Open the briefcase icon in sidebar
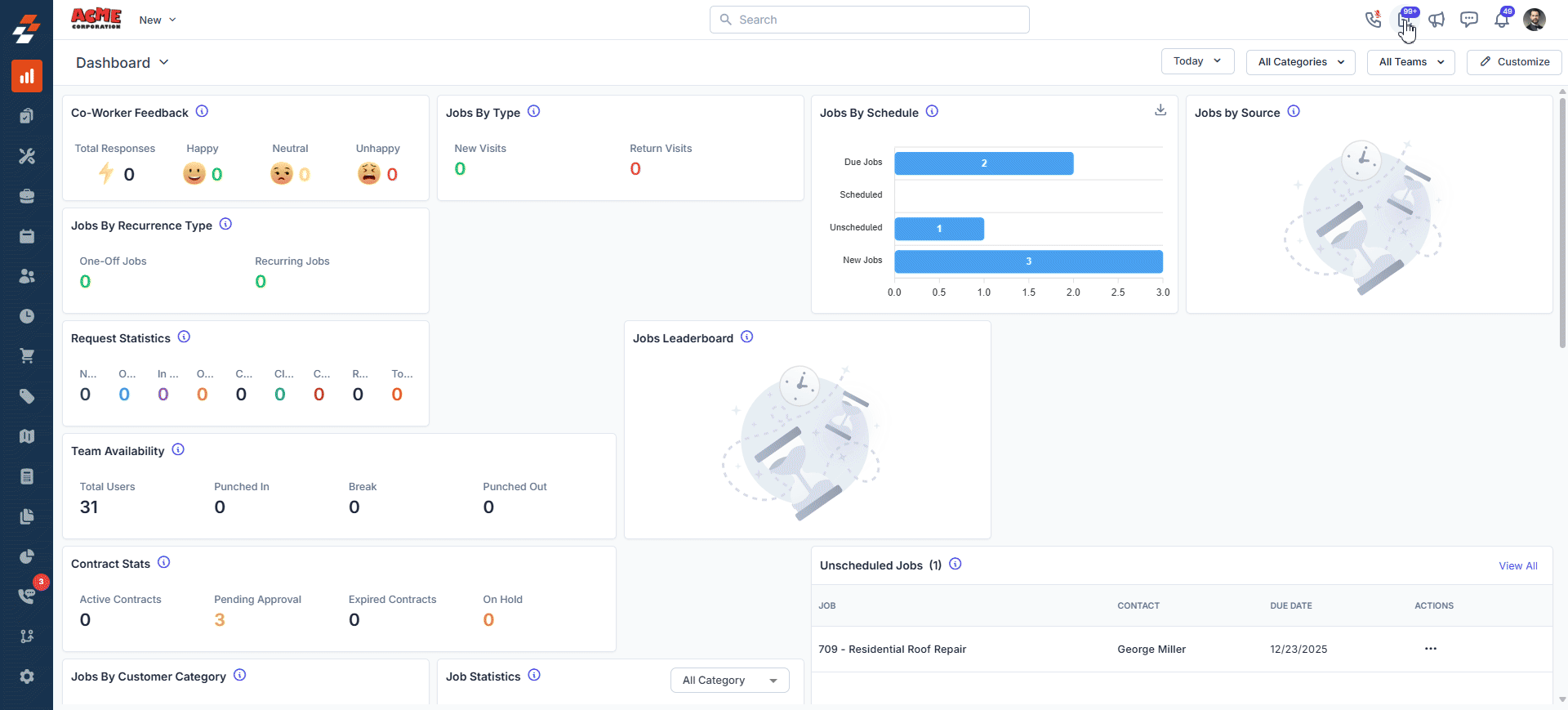This screenshot has width=1568, height=710. click(x=27, y=196)
